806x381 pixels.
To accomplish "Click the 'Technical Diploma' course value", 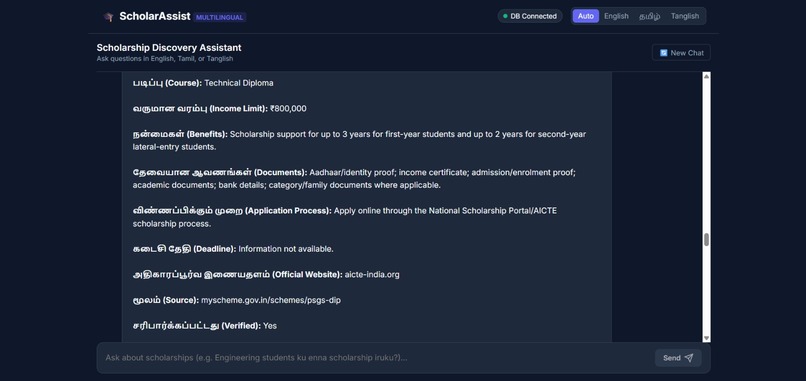I will [x=239, y=83].
